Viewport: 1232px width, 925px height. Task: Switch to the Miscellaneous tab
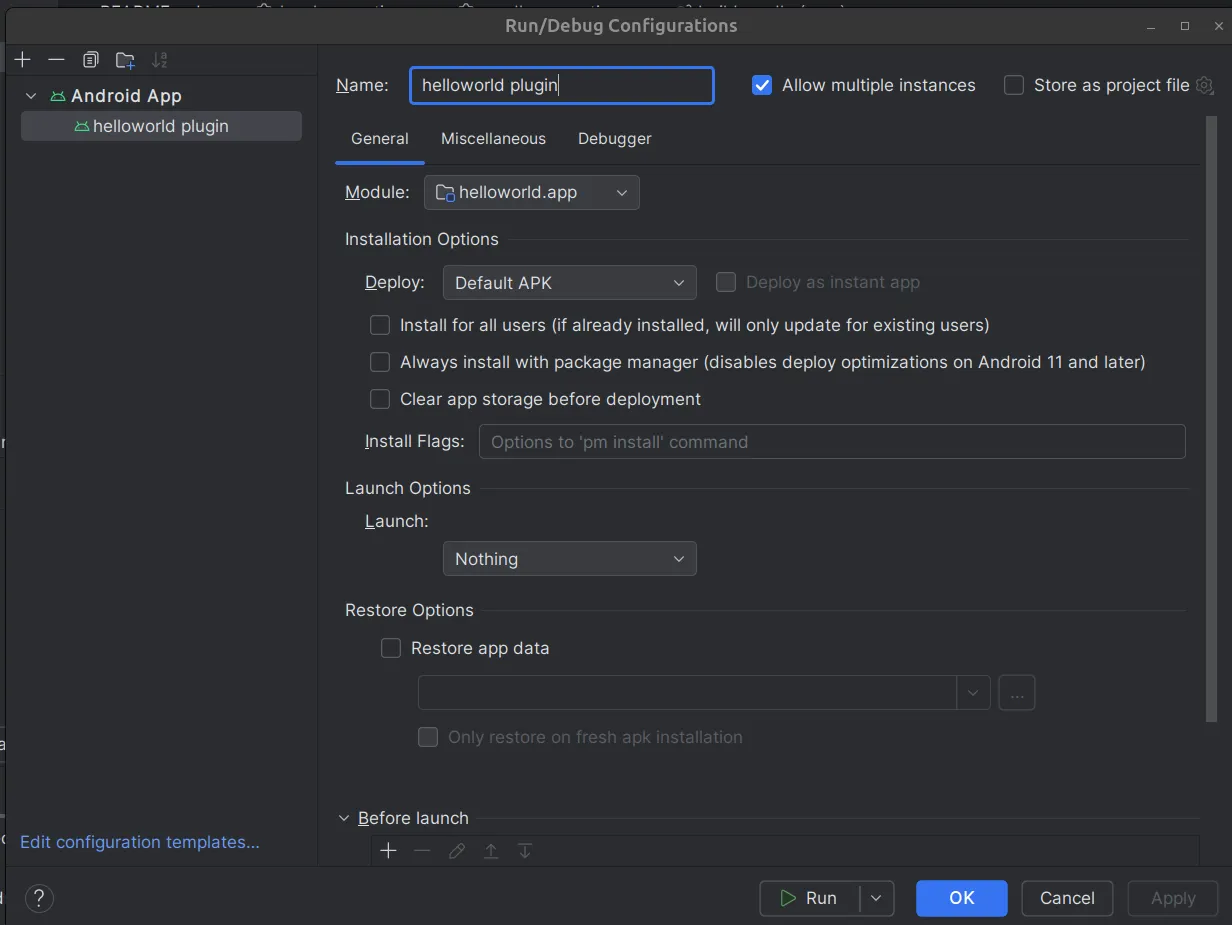[493, 139]
